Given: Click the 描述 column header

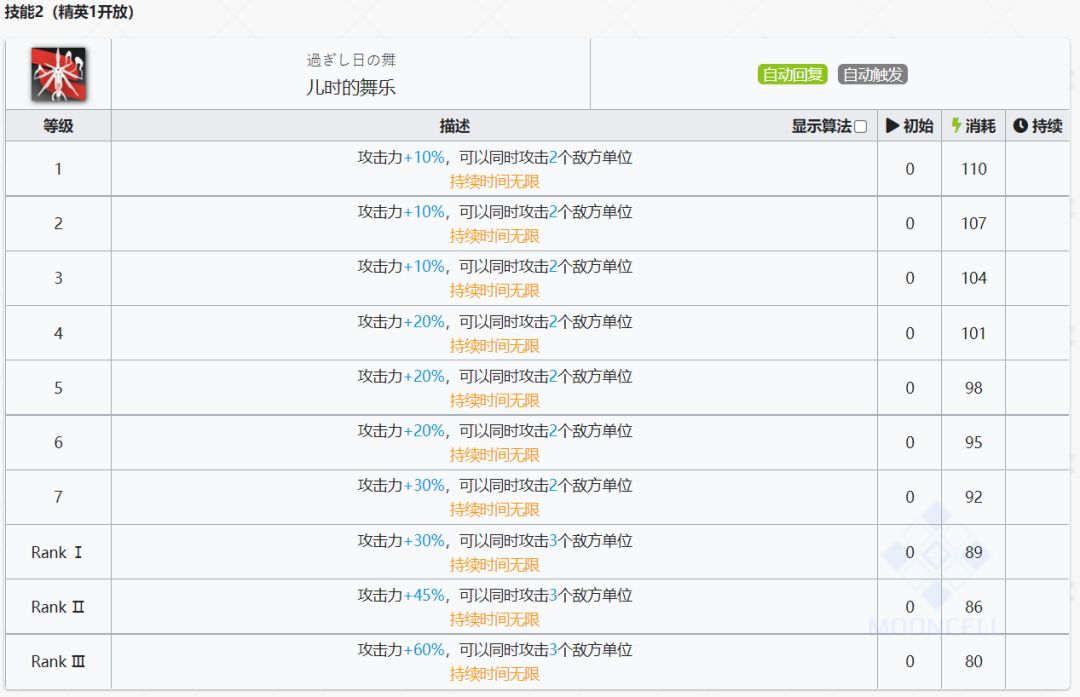Looking at the screenshot, I should pos(454,126).
